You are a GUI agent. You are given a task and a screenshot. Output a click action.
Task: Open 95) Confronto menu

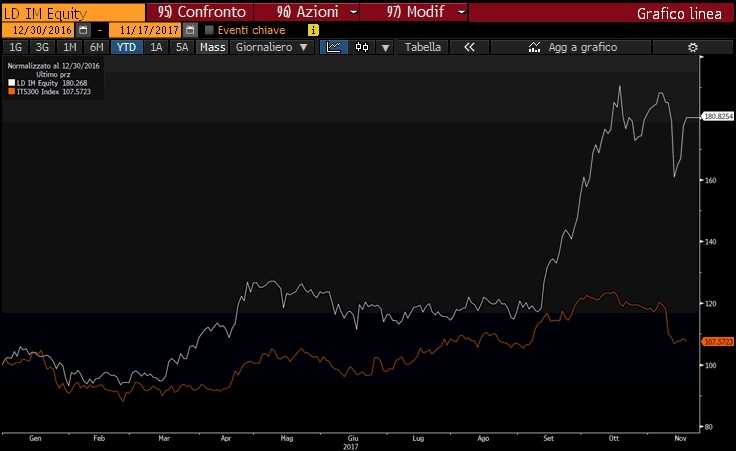[201, 12]
